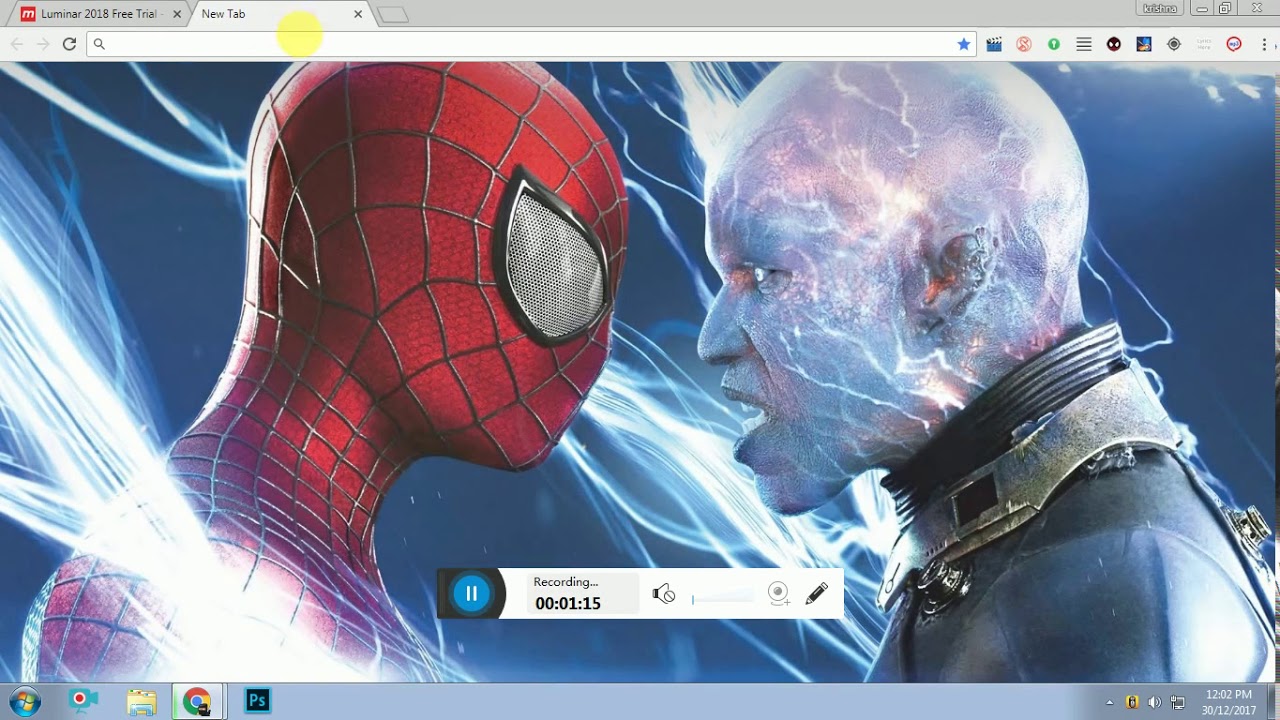This screenshot has height=720, width=1280.
Task: Show hidden system tray icons
Action: pyautogui.click(x=1109, y=702)
